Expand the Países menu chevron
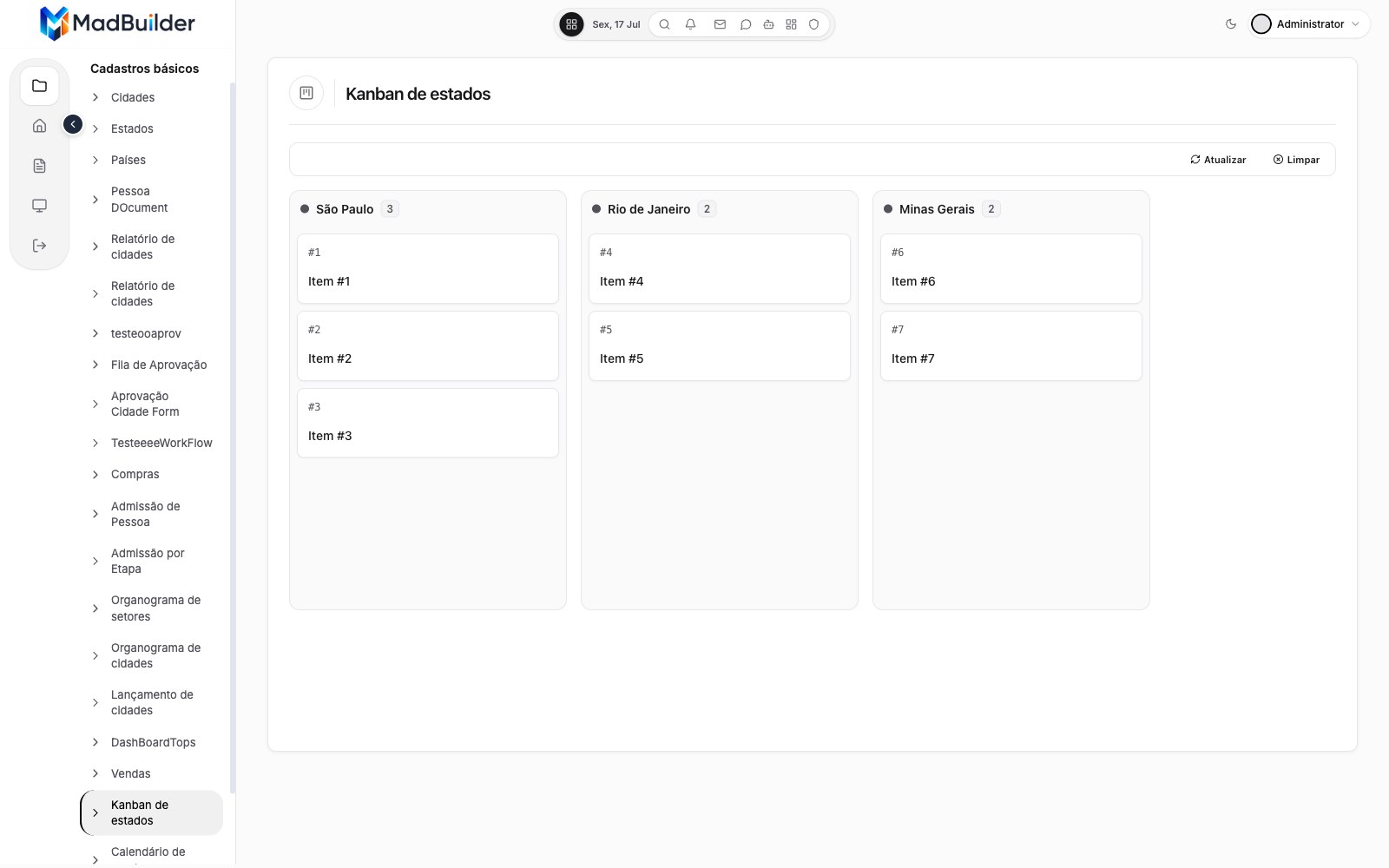Screen dimensions: 1389x868 95,160
